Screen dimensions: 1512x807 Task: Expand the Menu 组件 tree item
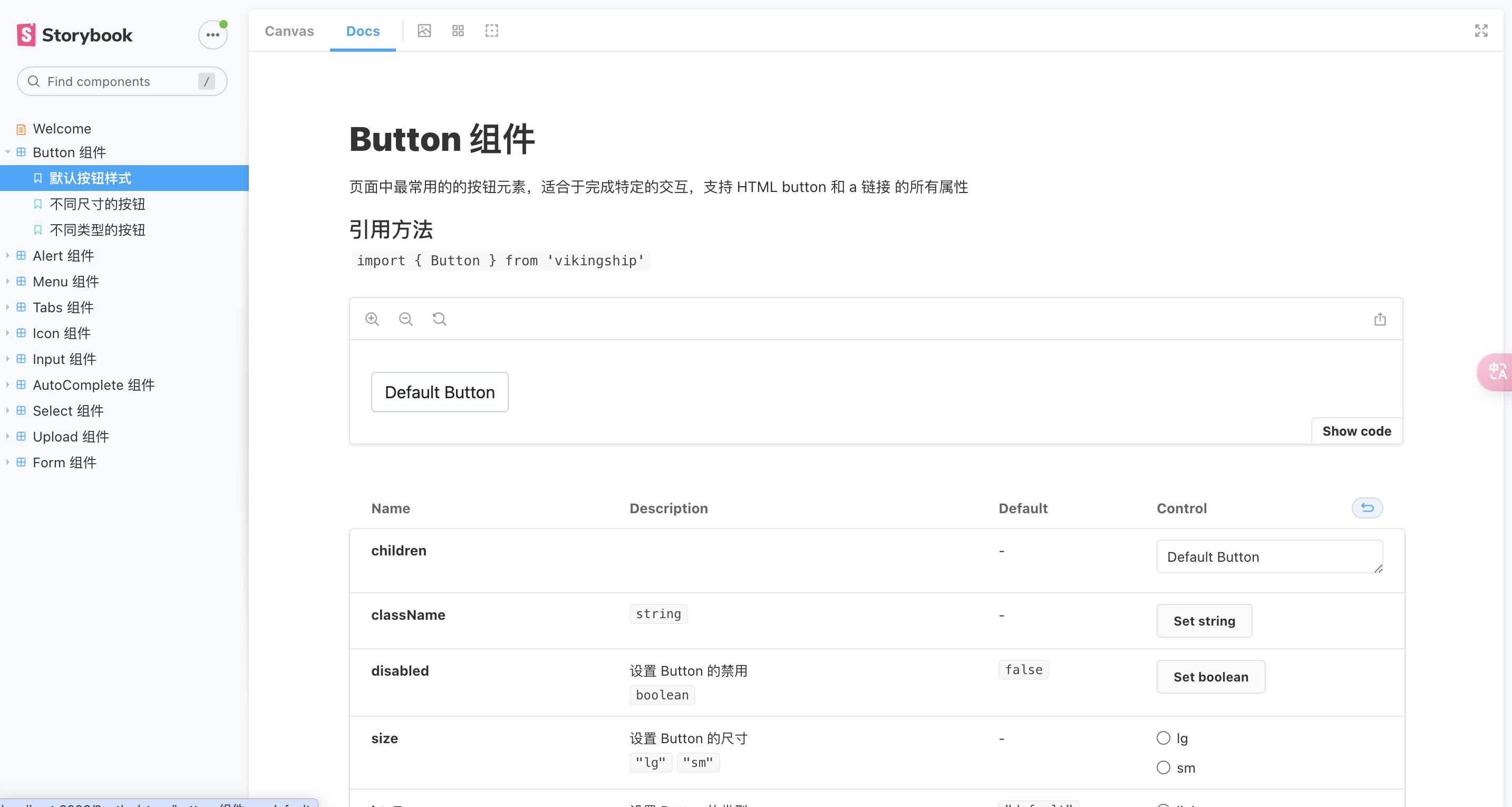coord(66,281)
